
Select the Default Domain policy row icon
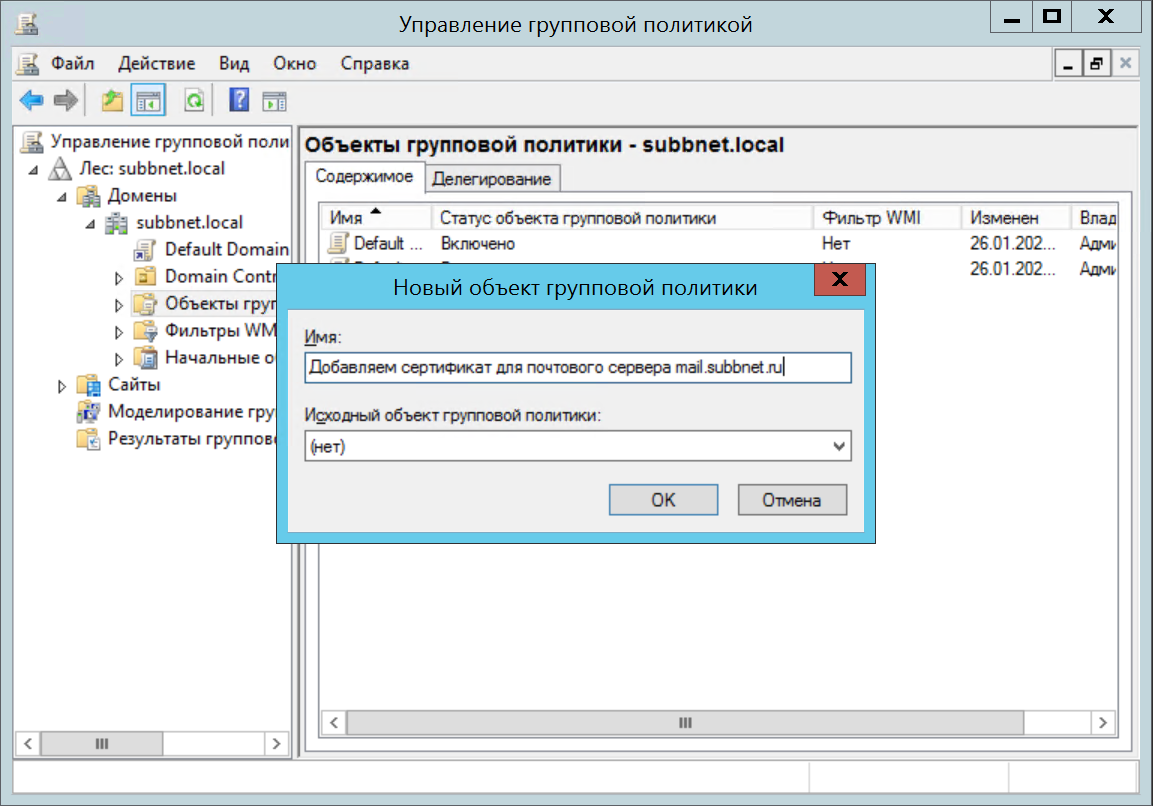(x=340, y=243)
